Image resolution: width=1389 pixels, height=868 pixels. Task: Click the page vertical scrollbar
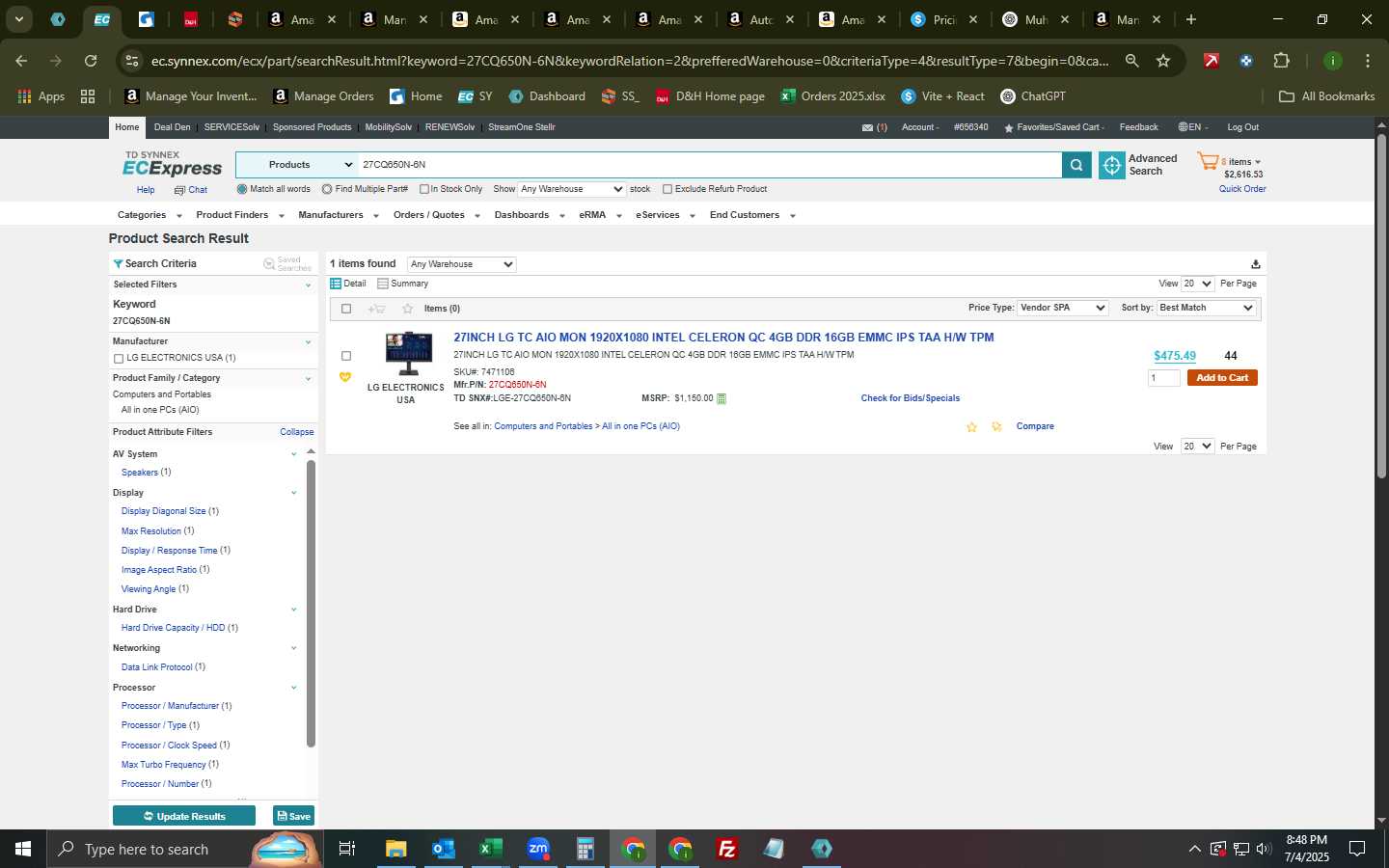coord(1381,307)
